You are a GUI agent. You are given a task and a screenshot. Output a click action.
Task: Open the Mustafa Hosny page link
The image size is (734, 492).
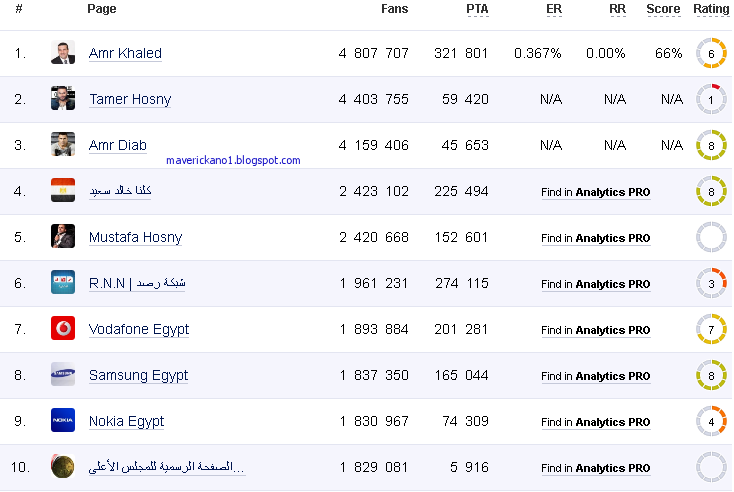coord(135,237)
